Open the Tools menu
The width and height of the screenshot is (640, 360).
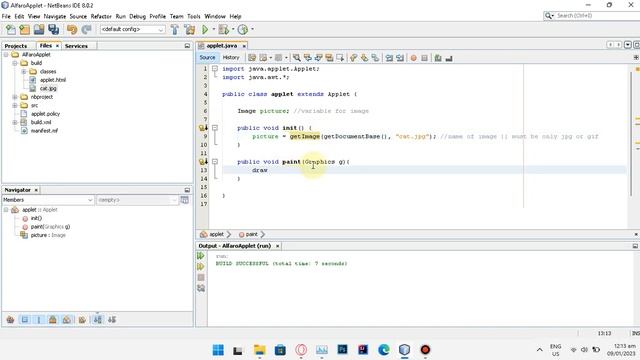coord(194,16)
